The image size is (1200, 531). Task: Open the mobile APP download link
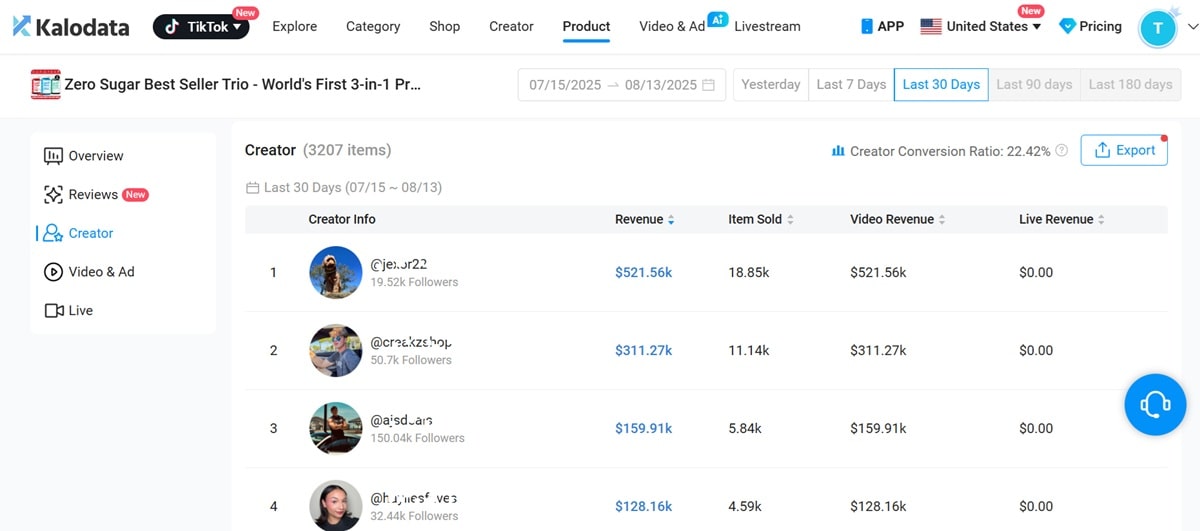[882, 27]
